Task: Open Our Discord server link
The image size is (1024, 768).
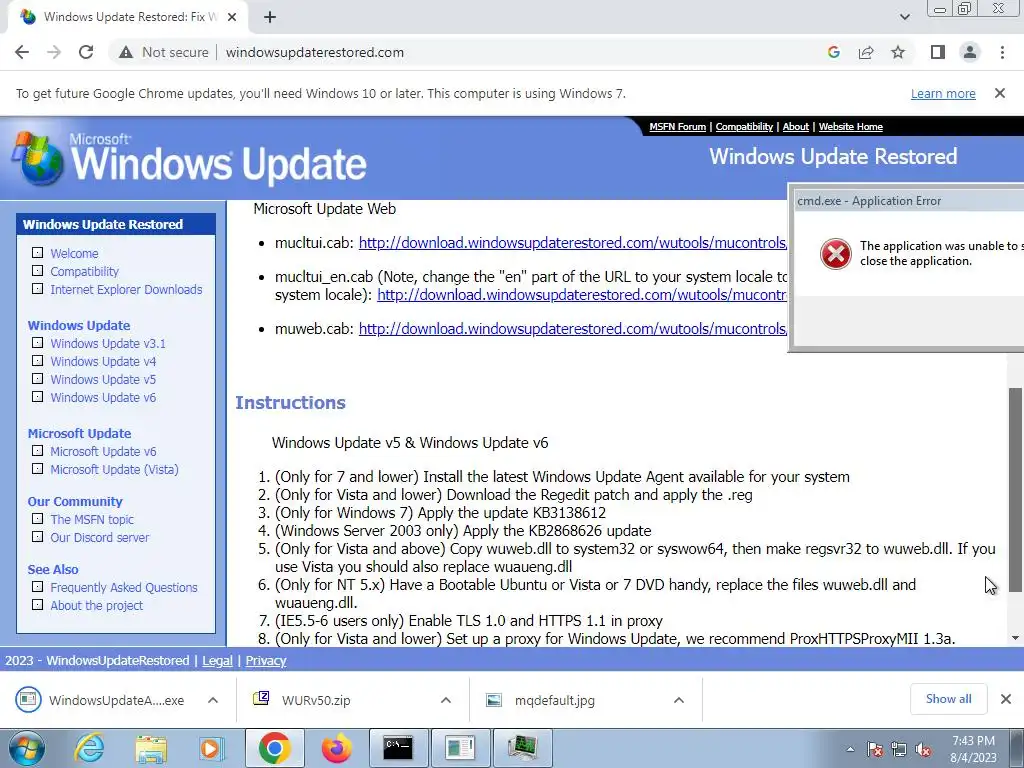Action: click(100, 537)
